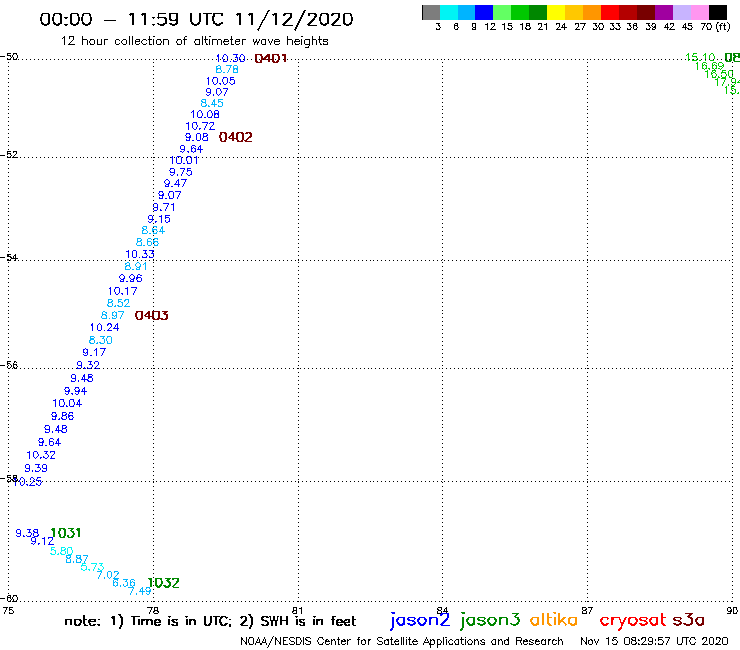Choose the pink swatch in the color scale
Image resolution: width=740 pixels, height=650 pixels.
pyautogui.click(x=699, y=12)
